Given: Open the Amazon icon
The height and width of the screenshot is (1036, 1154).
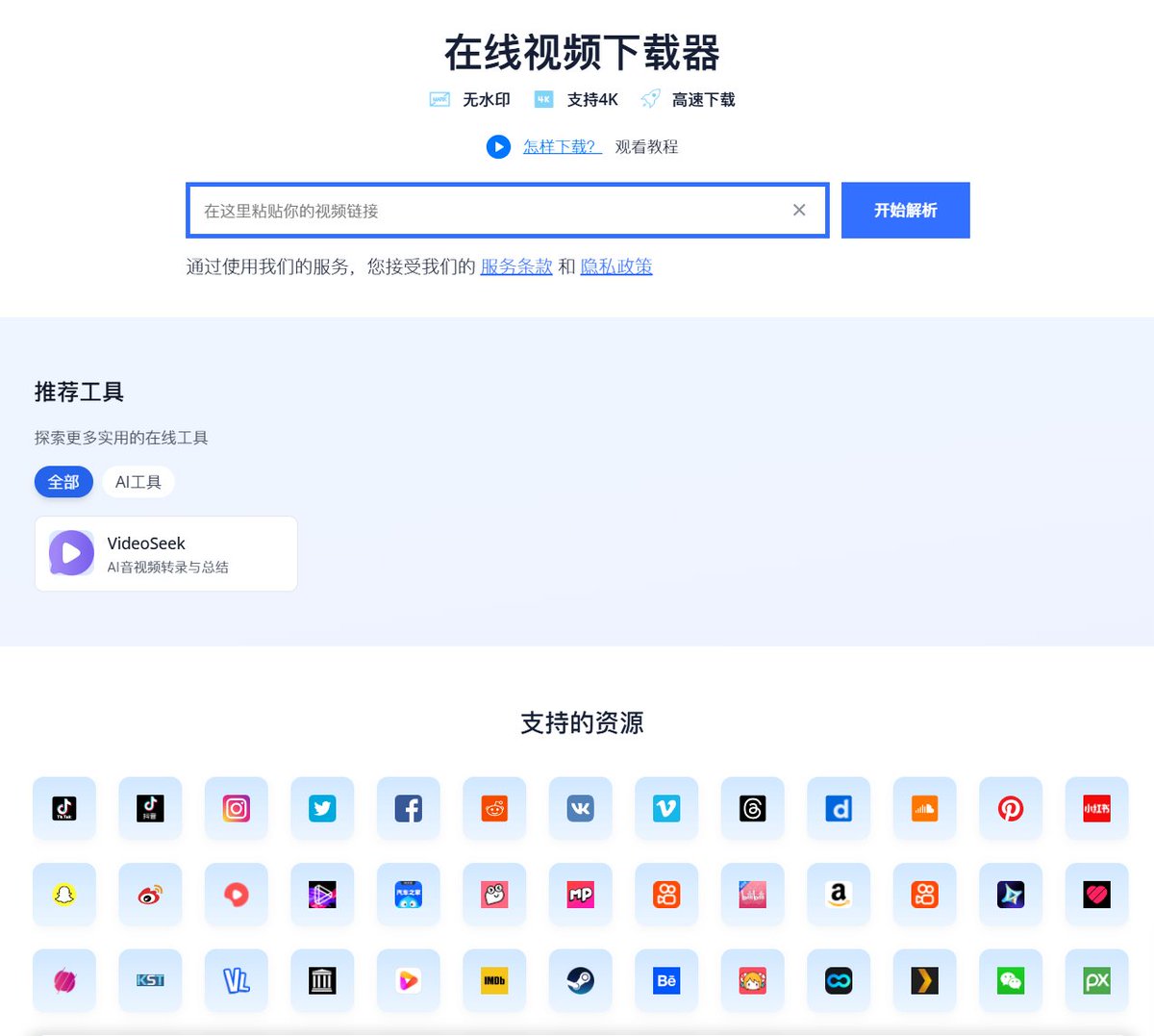Looking at the screenshot, I should click(x=839, y=895).
